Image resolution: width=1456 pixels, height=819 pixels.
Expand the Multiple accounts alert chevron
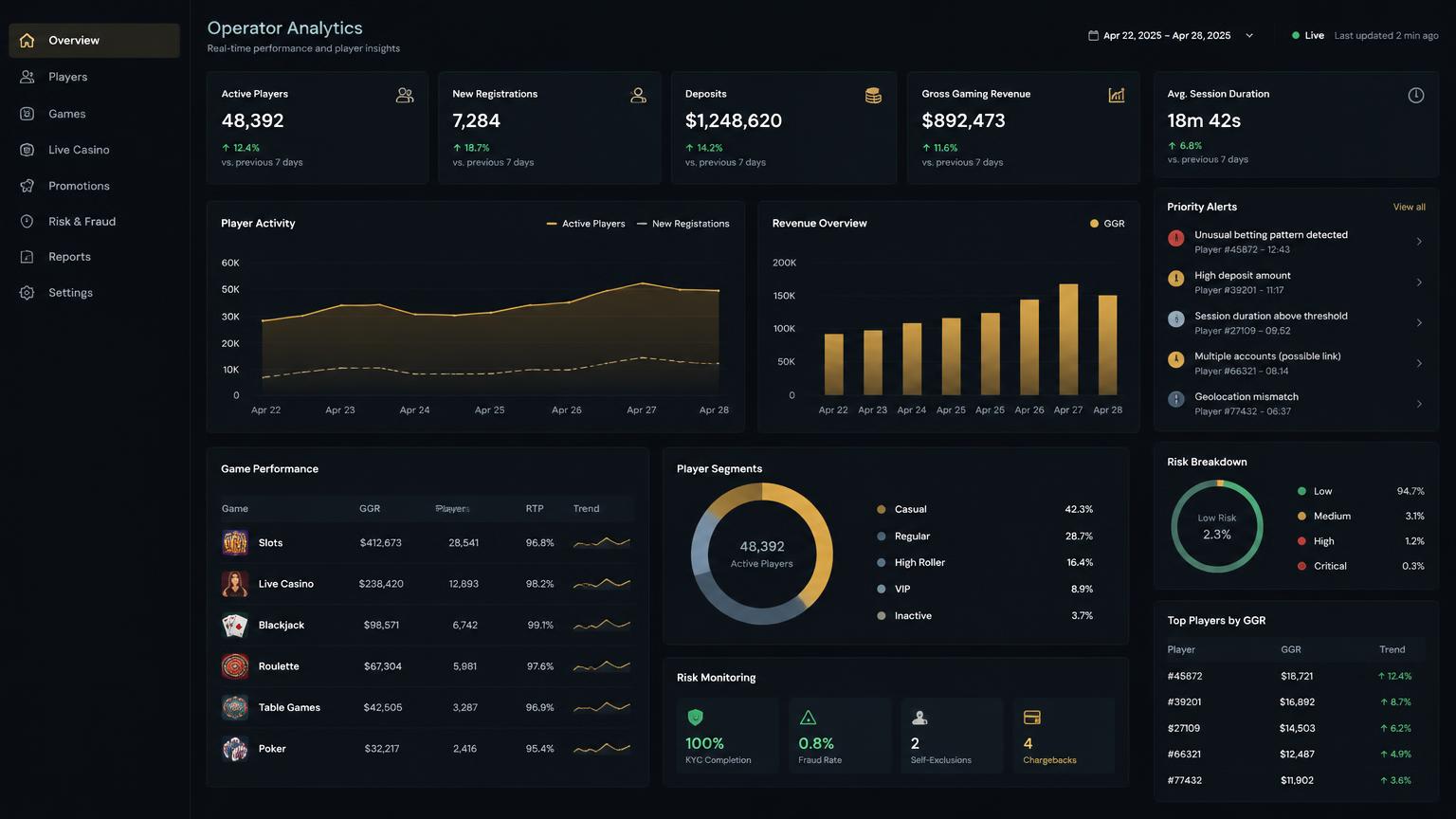pos(1419,363)
